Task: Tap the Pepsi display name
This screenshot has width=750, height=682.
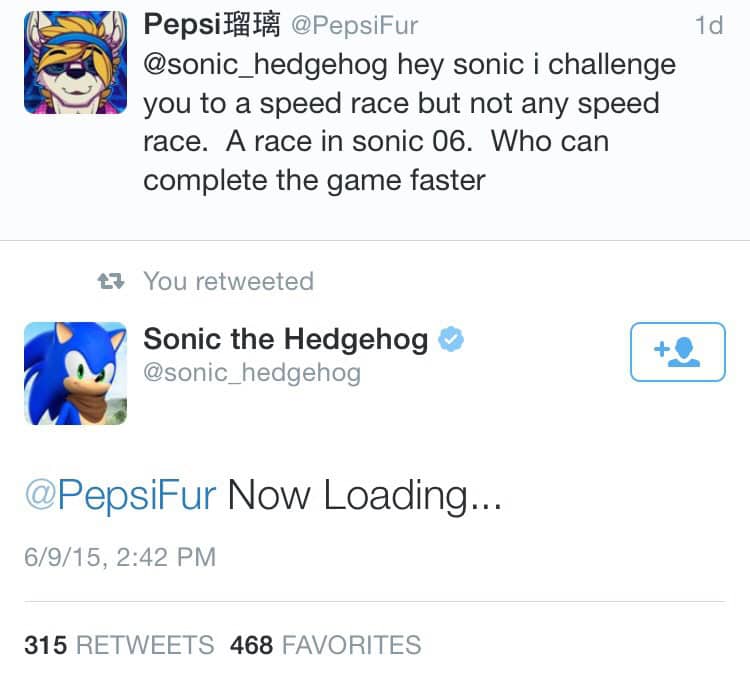Action: tap(212, 24)
